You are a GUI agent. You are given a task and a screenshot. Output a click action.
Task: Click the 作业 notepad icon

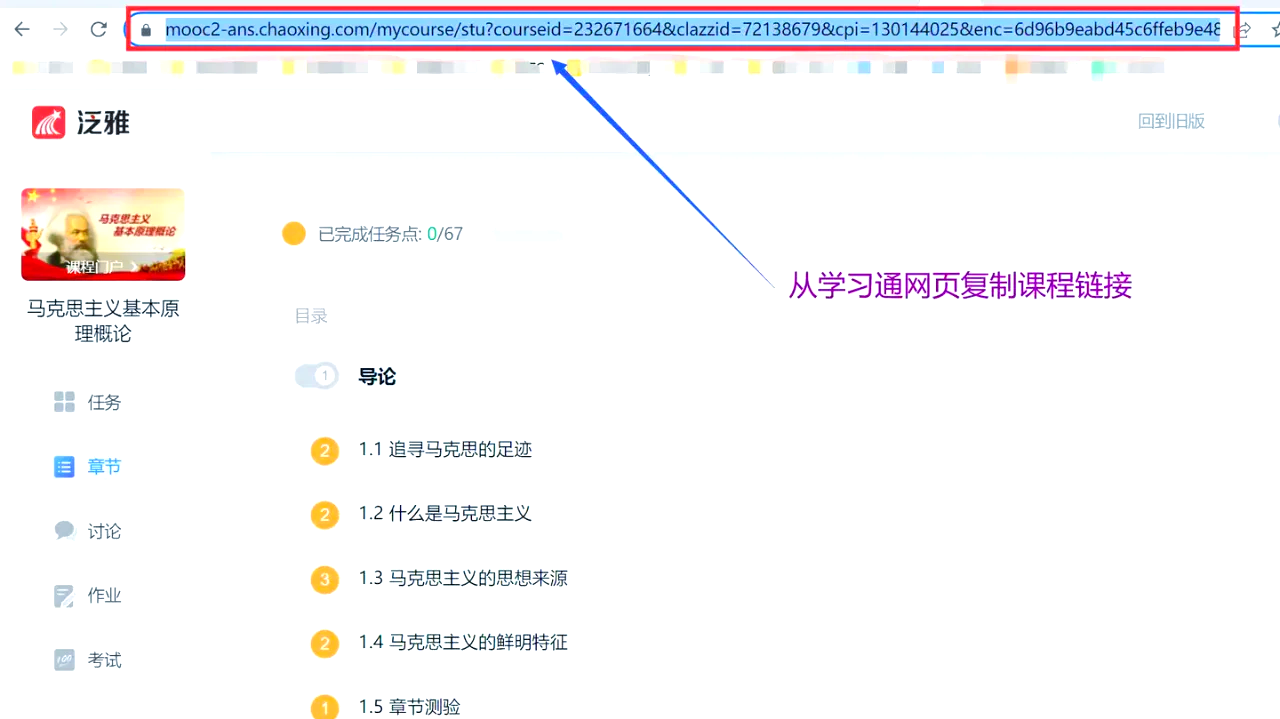click(64, 596)
